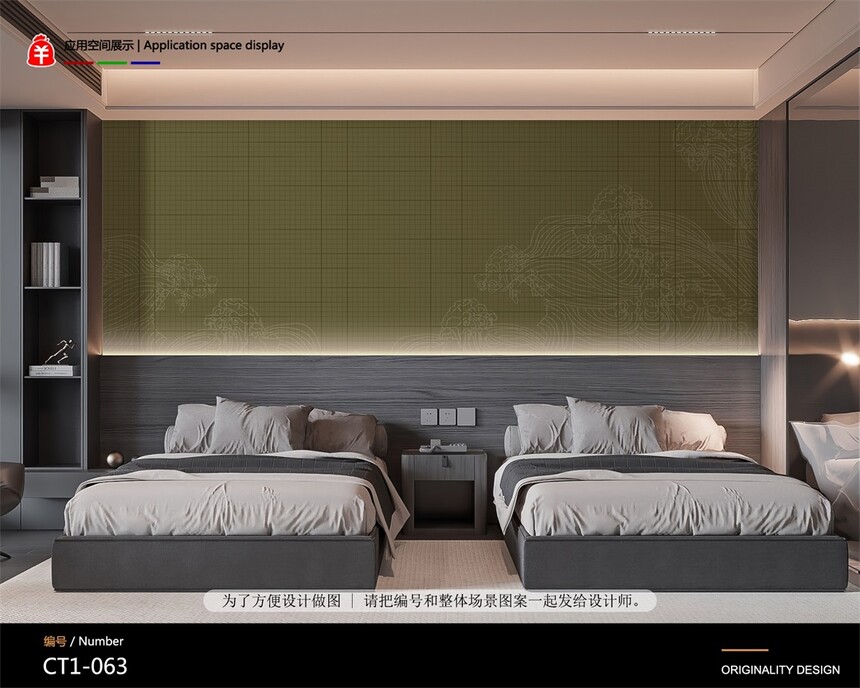The width and height of the screenshot is (860, 688).
Task: Click the running figure sculpture on shelf
Action: (61, 351)
